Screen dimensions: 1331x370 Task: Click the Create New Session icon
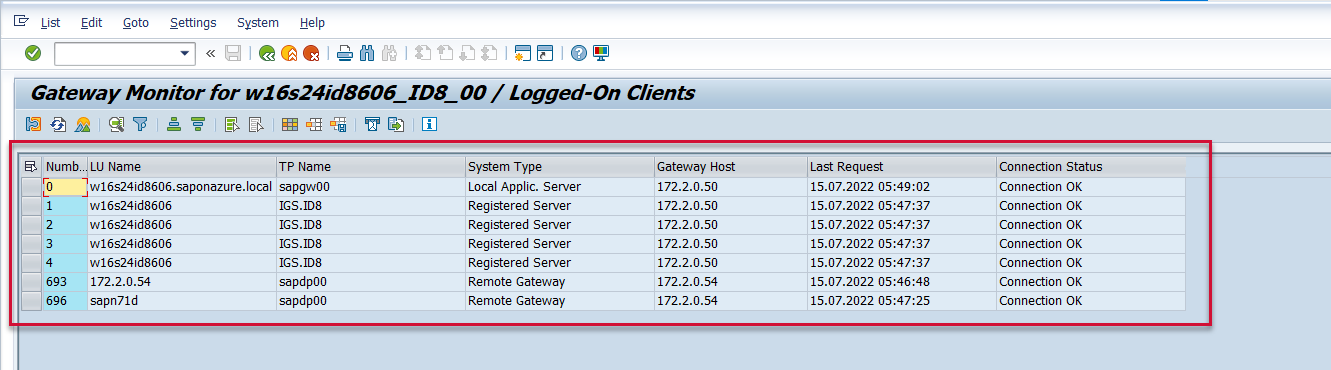[x=522, y=54]
